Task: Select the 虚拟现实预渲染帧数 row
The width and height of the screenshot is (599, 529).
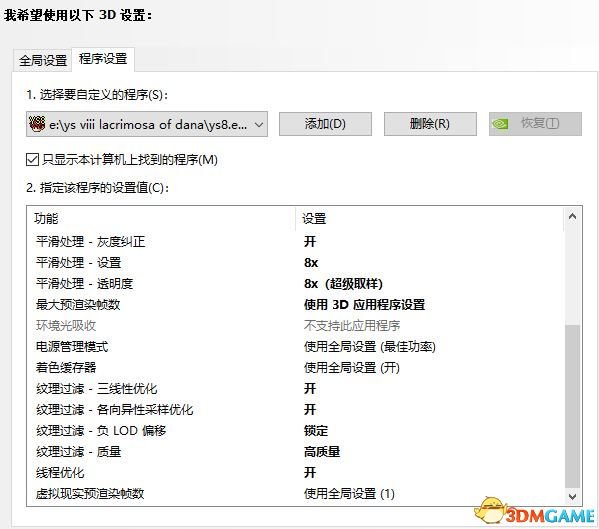Action: pos(296,494)
